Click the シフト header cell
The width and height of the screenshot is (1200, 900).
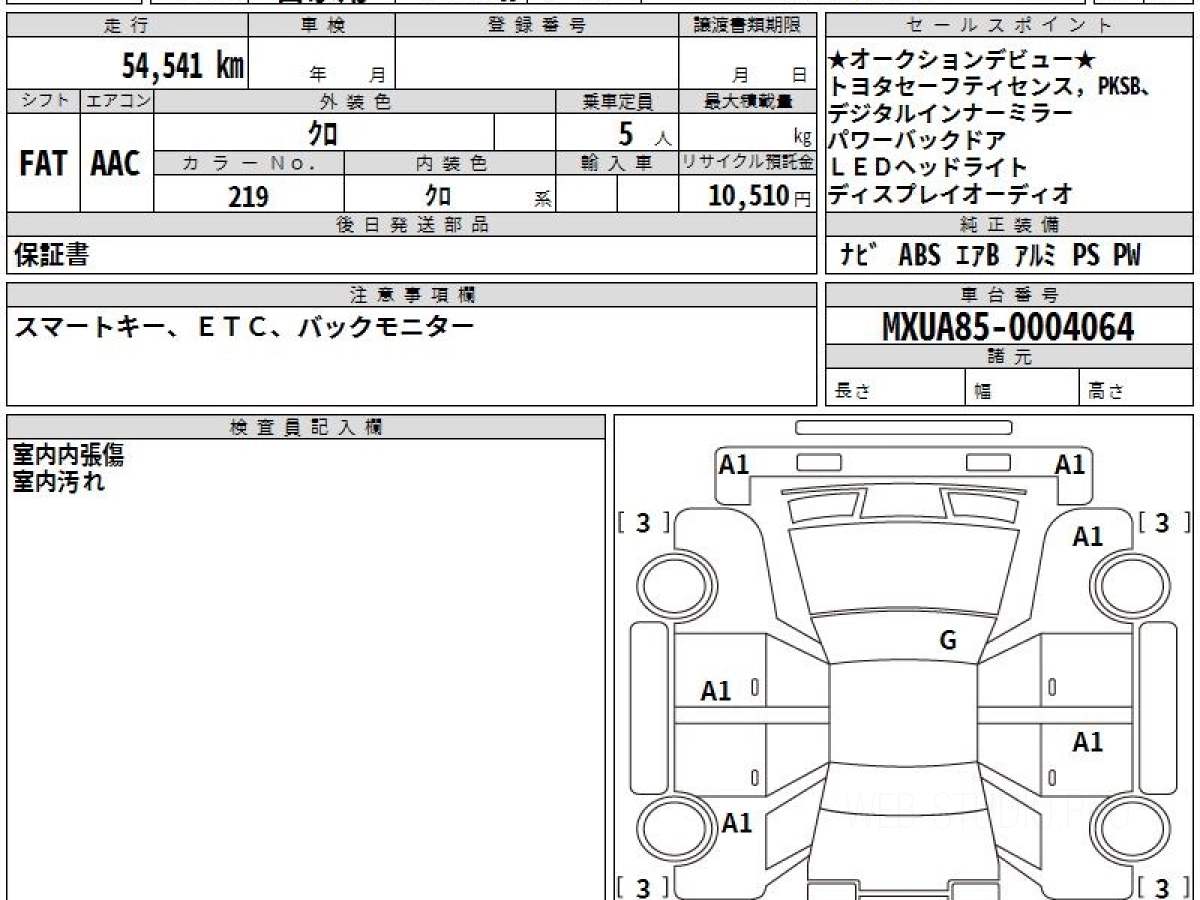(43, 101)
